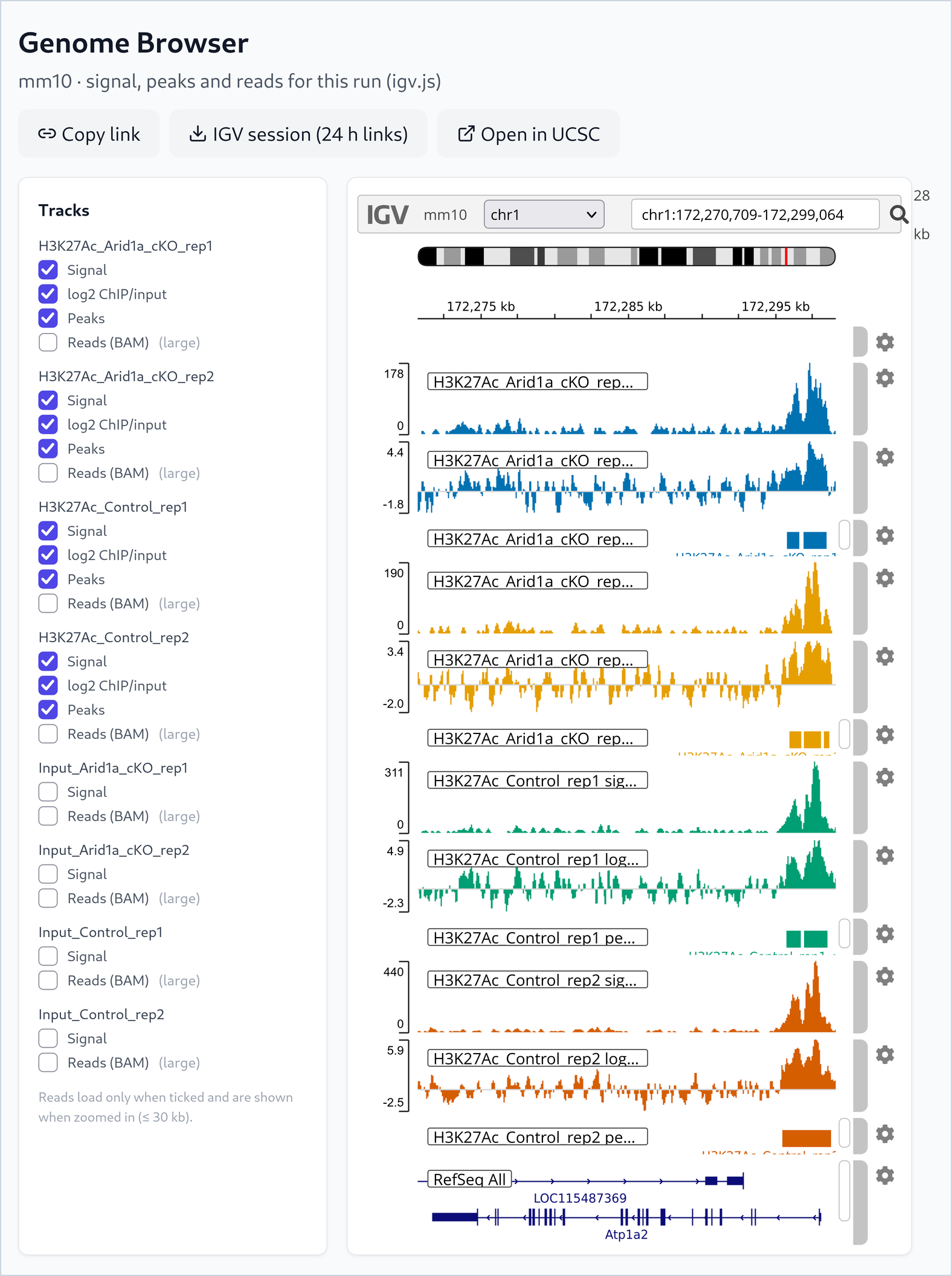Viewport: 952px width, 1276px height.
Task: Click the 172,285 kb ruler label
Action: [x=628, y=306]
